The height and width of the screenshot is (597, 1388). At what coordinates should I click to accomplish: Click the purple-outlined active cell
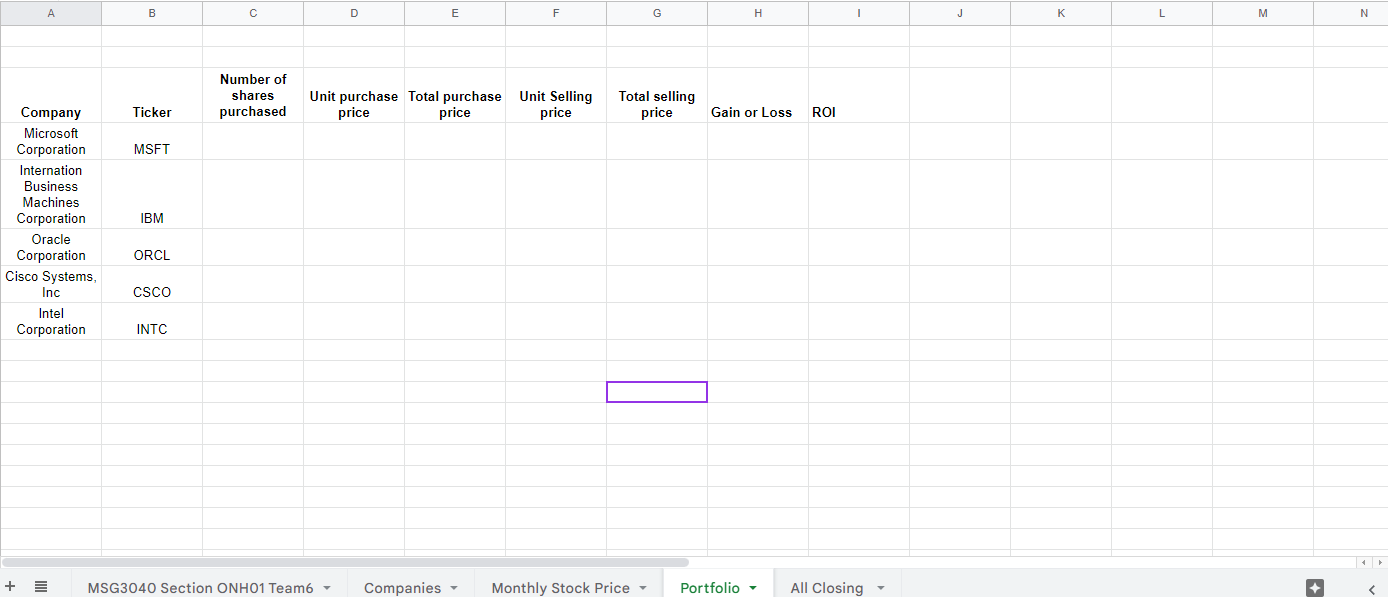(657, 392)
